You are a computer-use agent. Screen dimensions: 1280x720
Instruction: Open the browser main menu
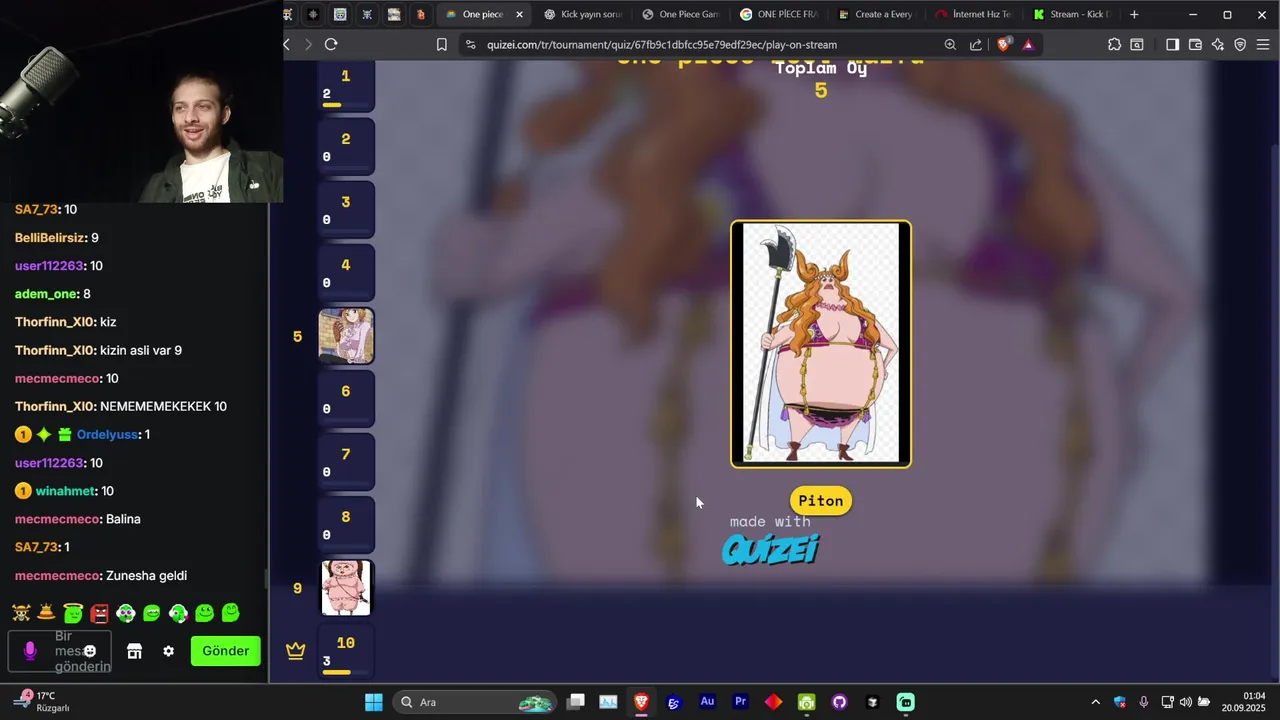[1262, 44]
